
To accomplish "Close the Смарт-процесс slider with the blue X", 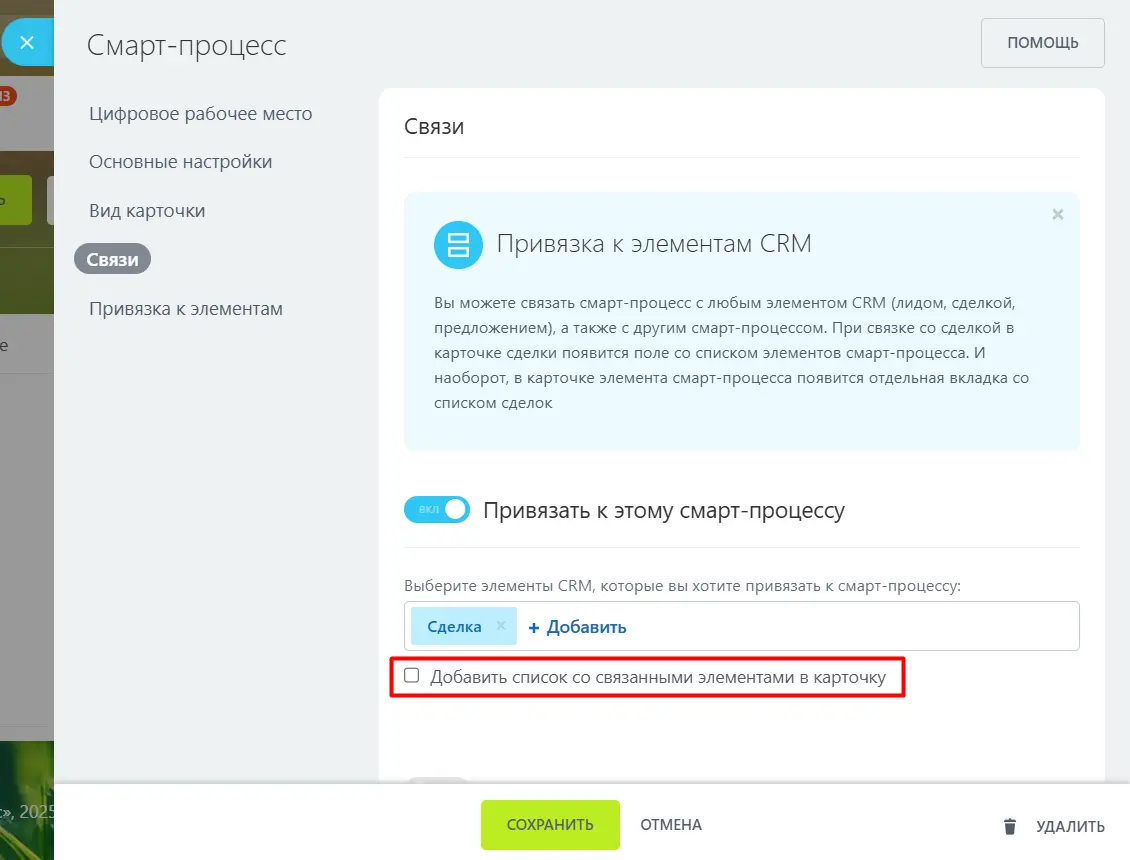I will point(27,43).
